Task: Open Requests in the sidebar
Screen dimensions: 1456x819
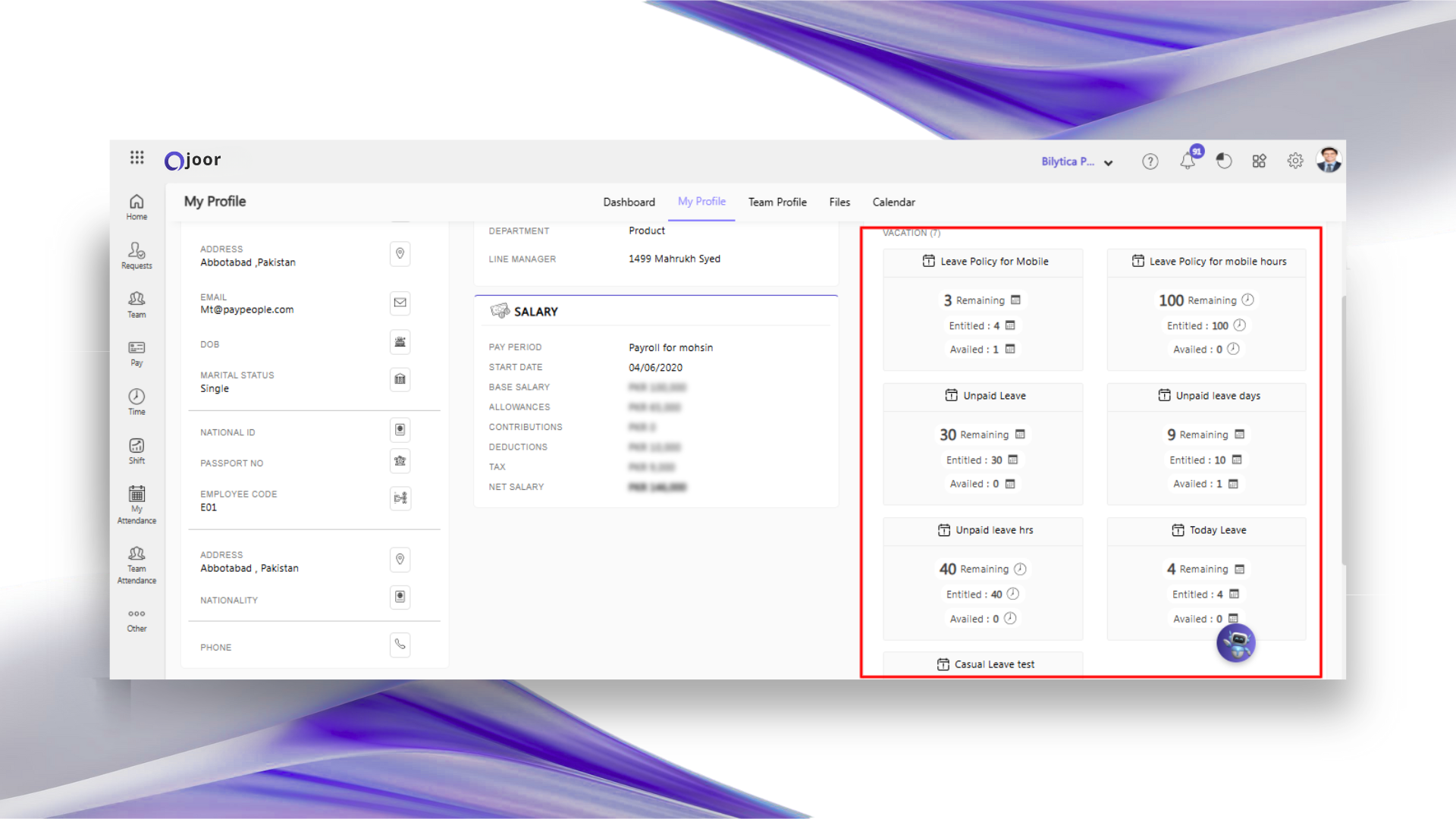Action: point(136,255)
